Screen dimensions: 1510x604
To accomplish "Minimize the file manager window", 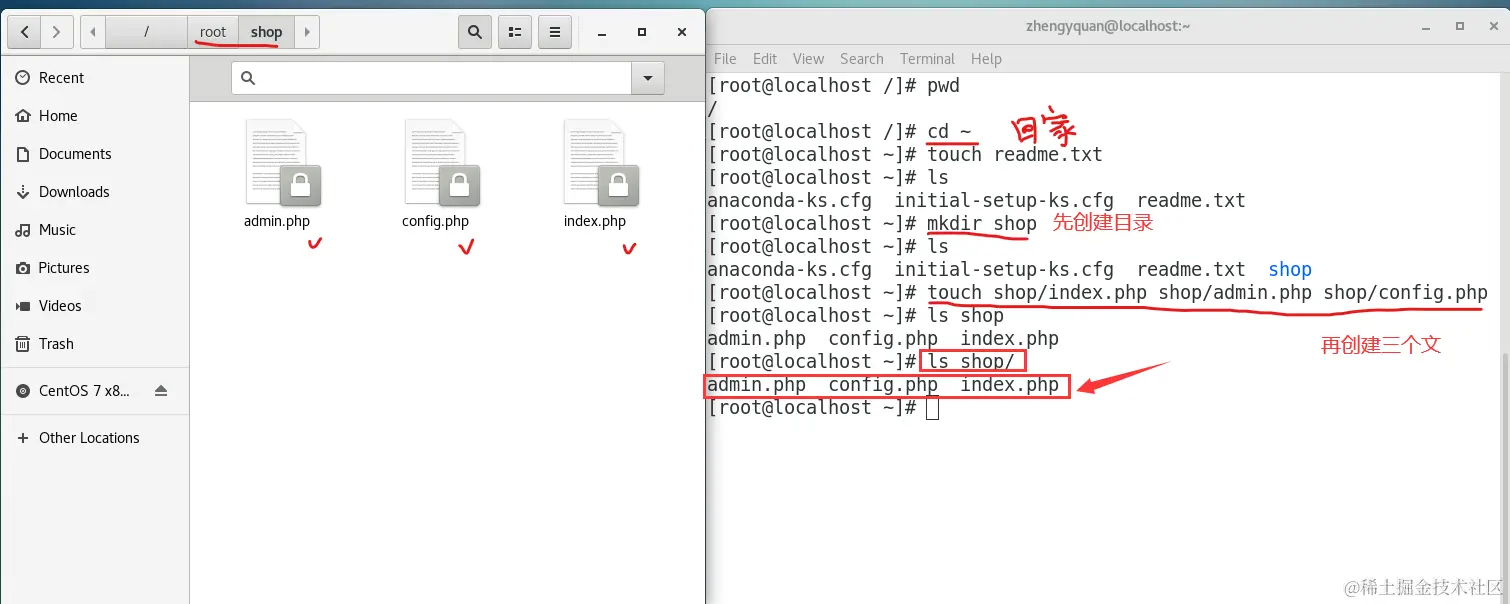I will pos(601,32).
